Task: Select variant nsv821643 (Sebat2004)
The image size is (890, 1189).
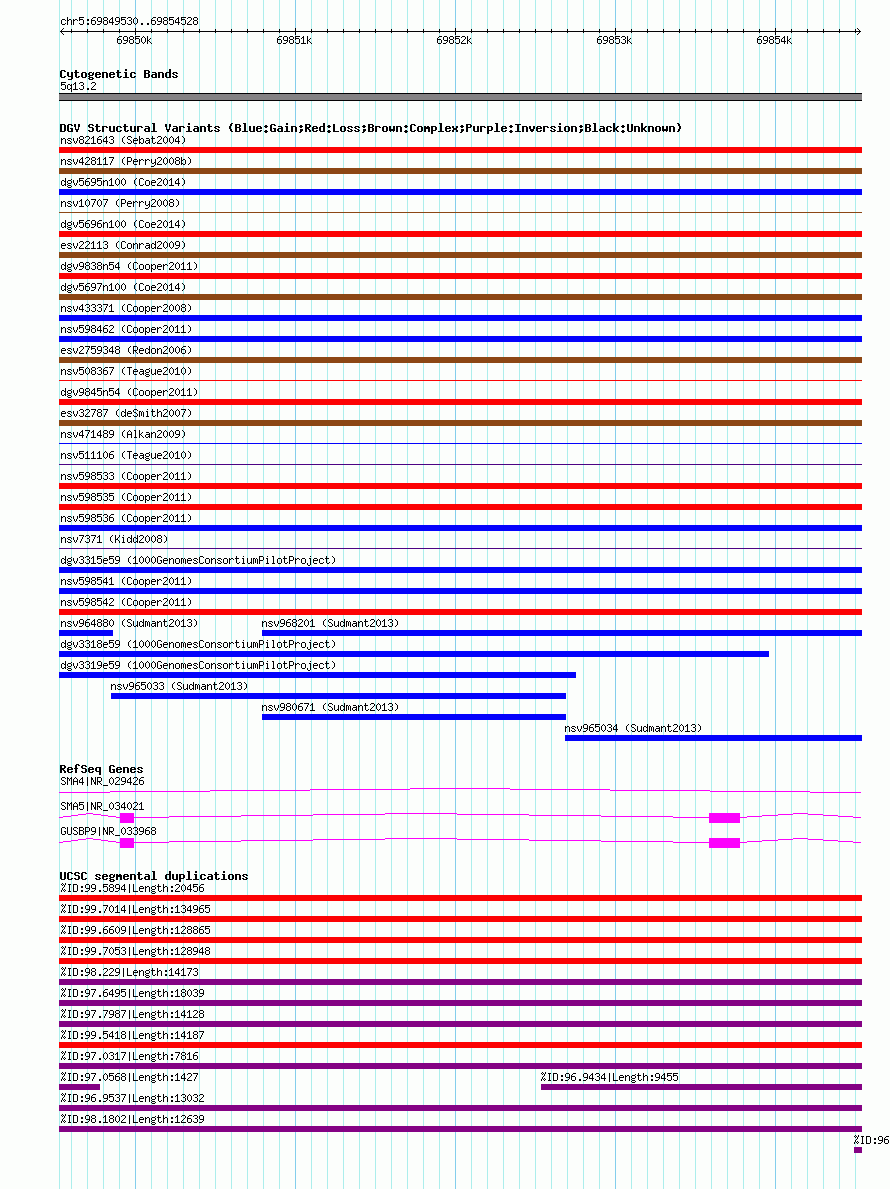Action: (x=123, y=140)
